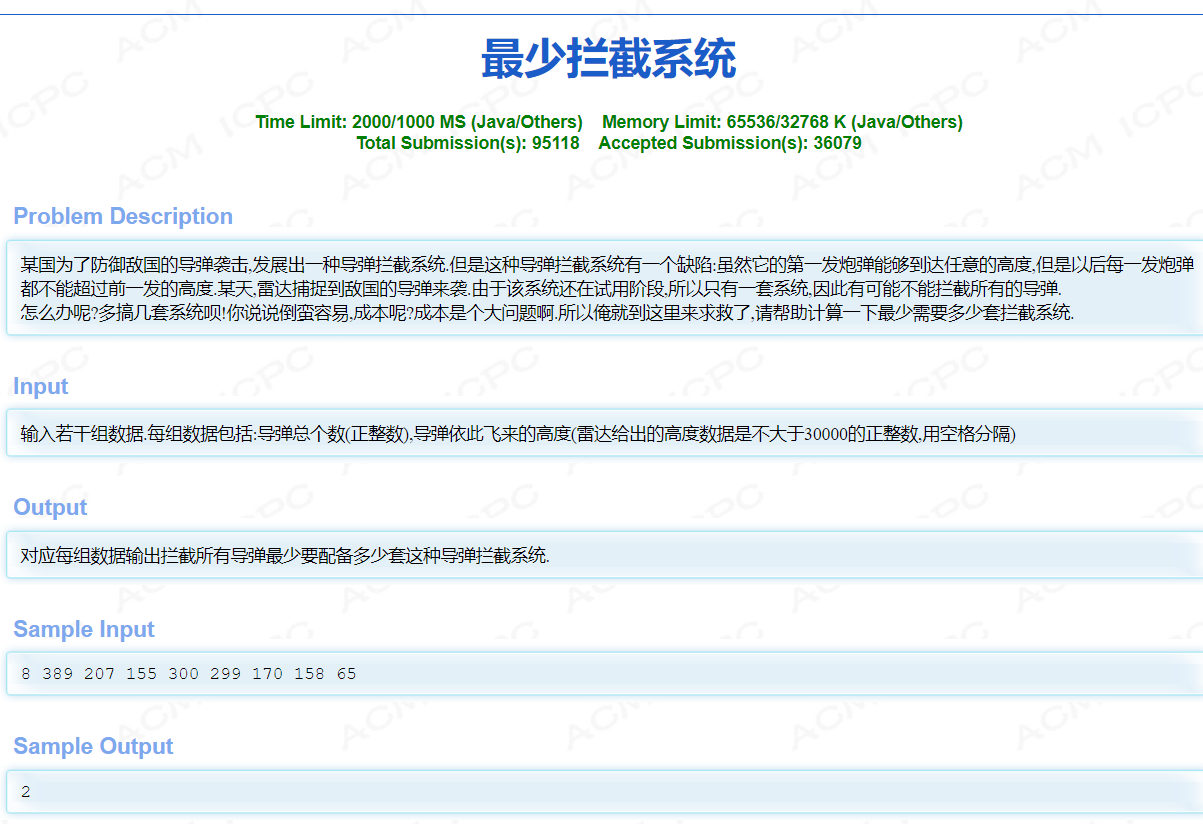Click the Output heading

point(50,508)
